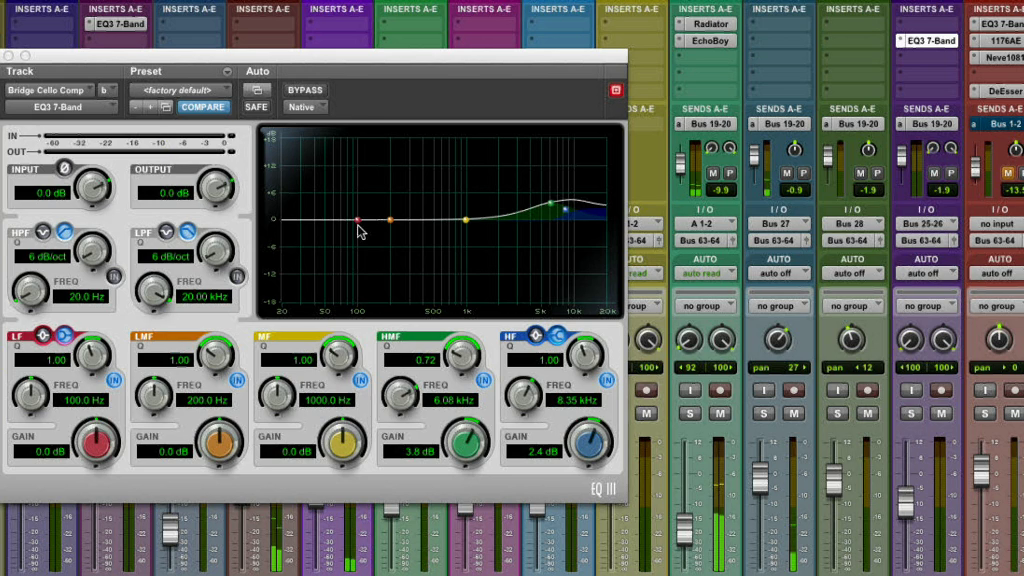
Task: Open the Radiator insert plugin
Action: [x=710, y=24]
